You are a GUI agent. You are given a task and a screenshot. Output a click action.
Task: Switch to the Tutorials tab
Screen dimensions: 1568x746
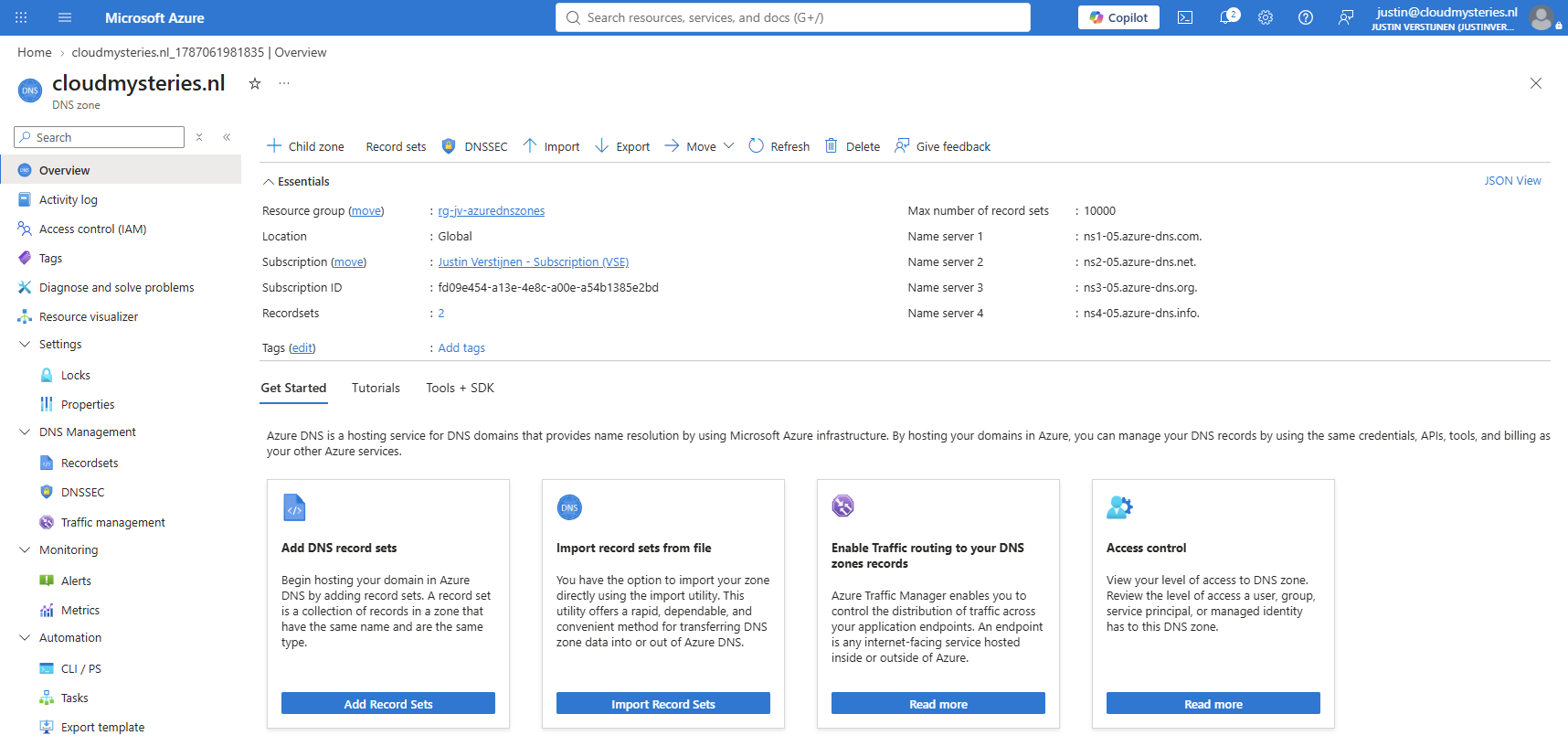point(376,388)
